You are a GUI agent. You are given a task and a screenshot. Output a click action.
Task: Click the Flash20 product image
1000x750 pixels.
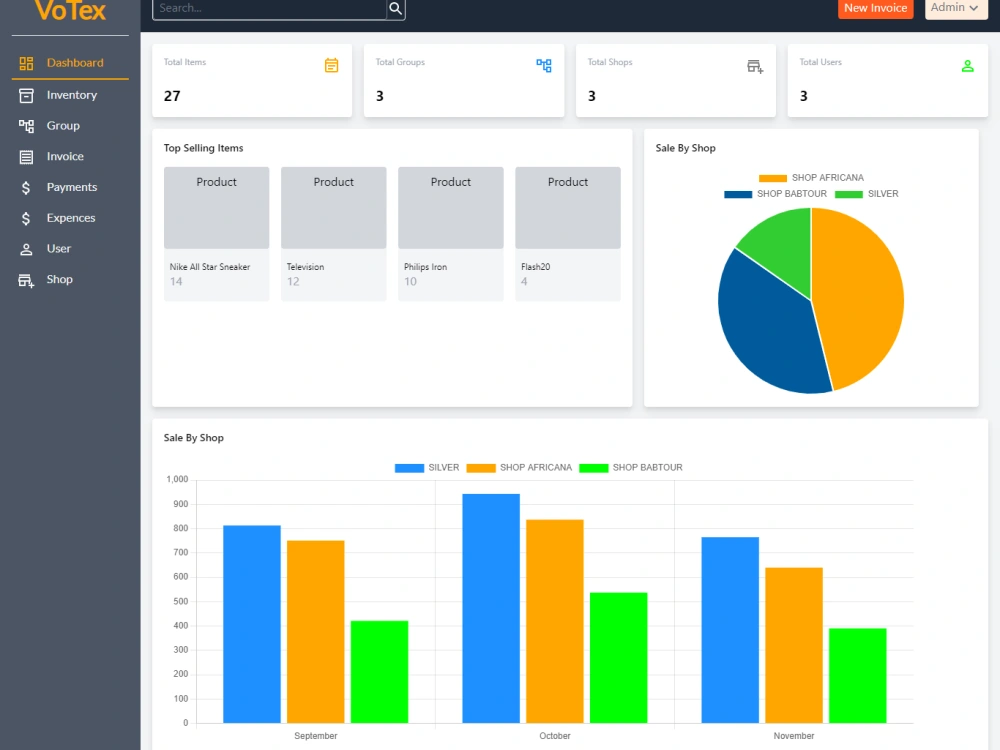coord(568,208)
